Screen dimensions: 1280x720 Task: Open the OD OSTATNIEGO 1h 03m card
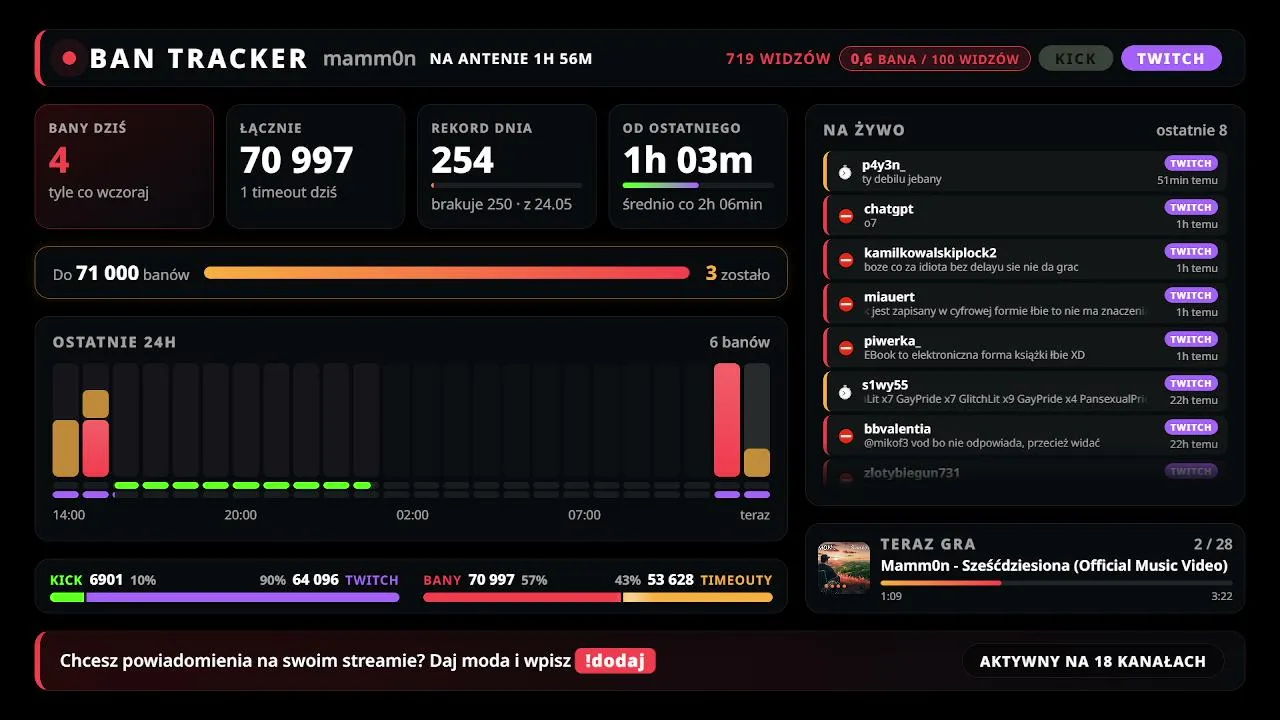698,167
